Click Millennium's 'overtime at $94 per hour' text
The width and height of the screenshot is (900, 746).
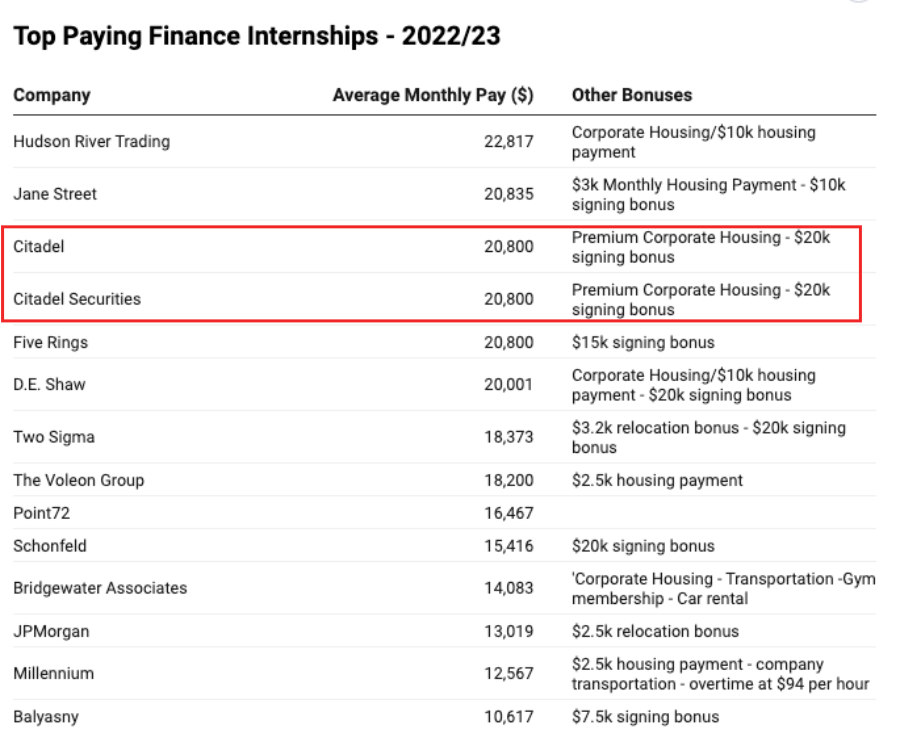pos(779,684)
